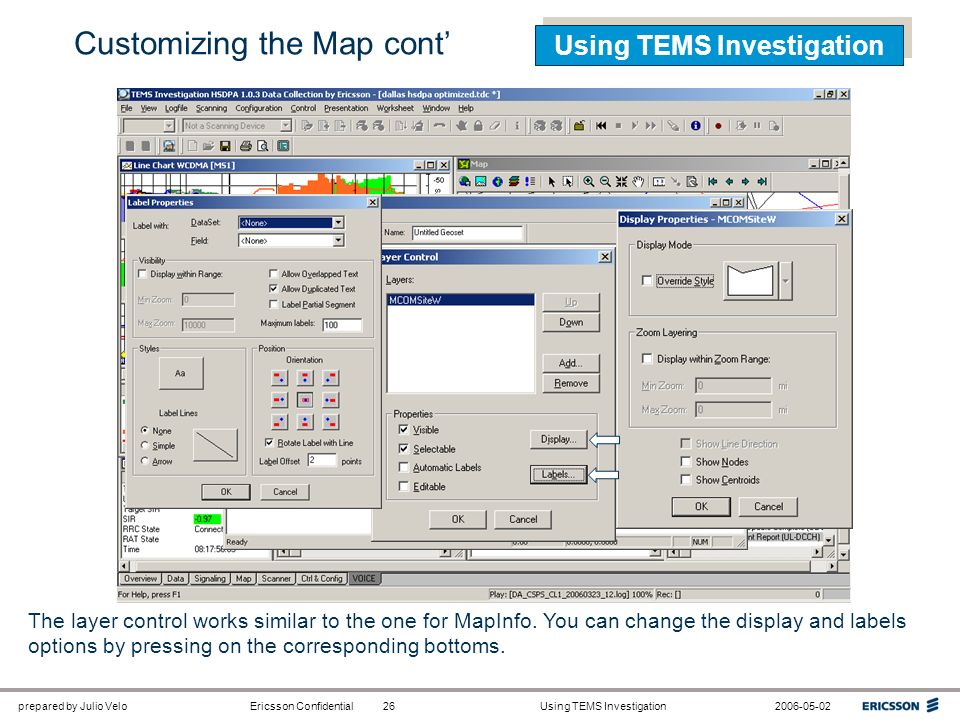
Task: Click OK in Display Properties dialog
Action: 701,506
